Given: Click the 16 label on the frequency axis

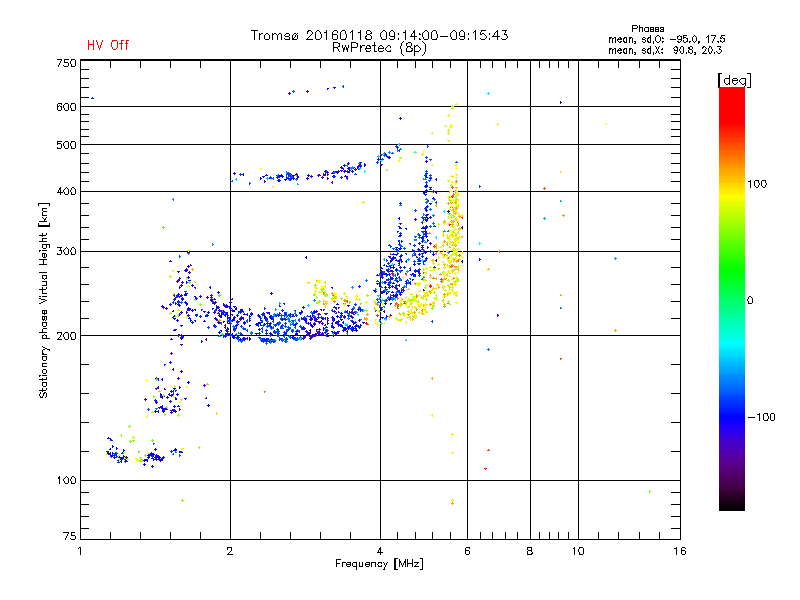Looking at the screenshot, I should coord(680,551).
